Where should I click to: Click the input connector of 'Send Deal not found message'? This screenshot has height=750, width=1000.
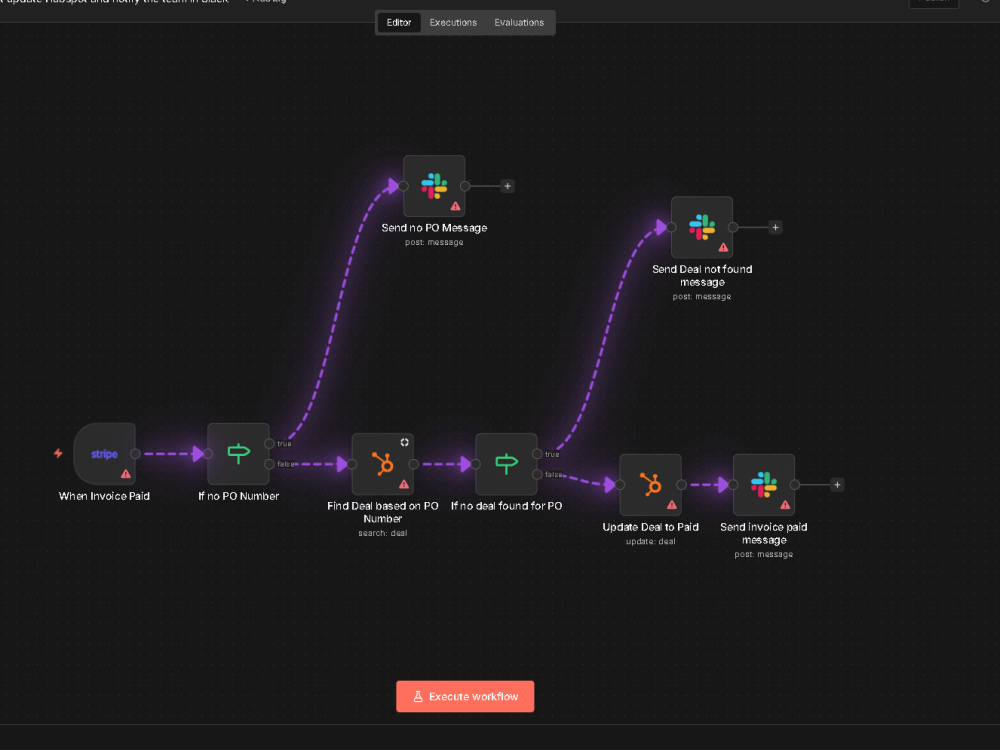672,227
